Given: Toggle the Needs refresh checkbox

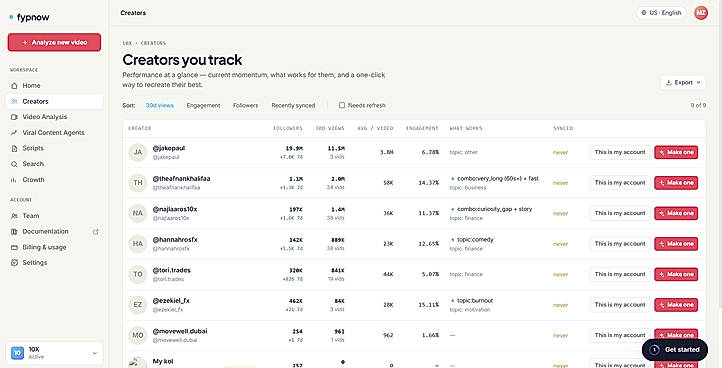Looking at the screenshot, I should [x=342, y=105].
